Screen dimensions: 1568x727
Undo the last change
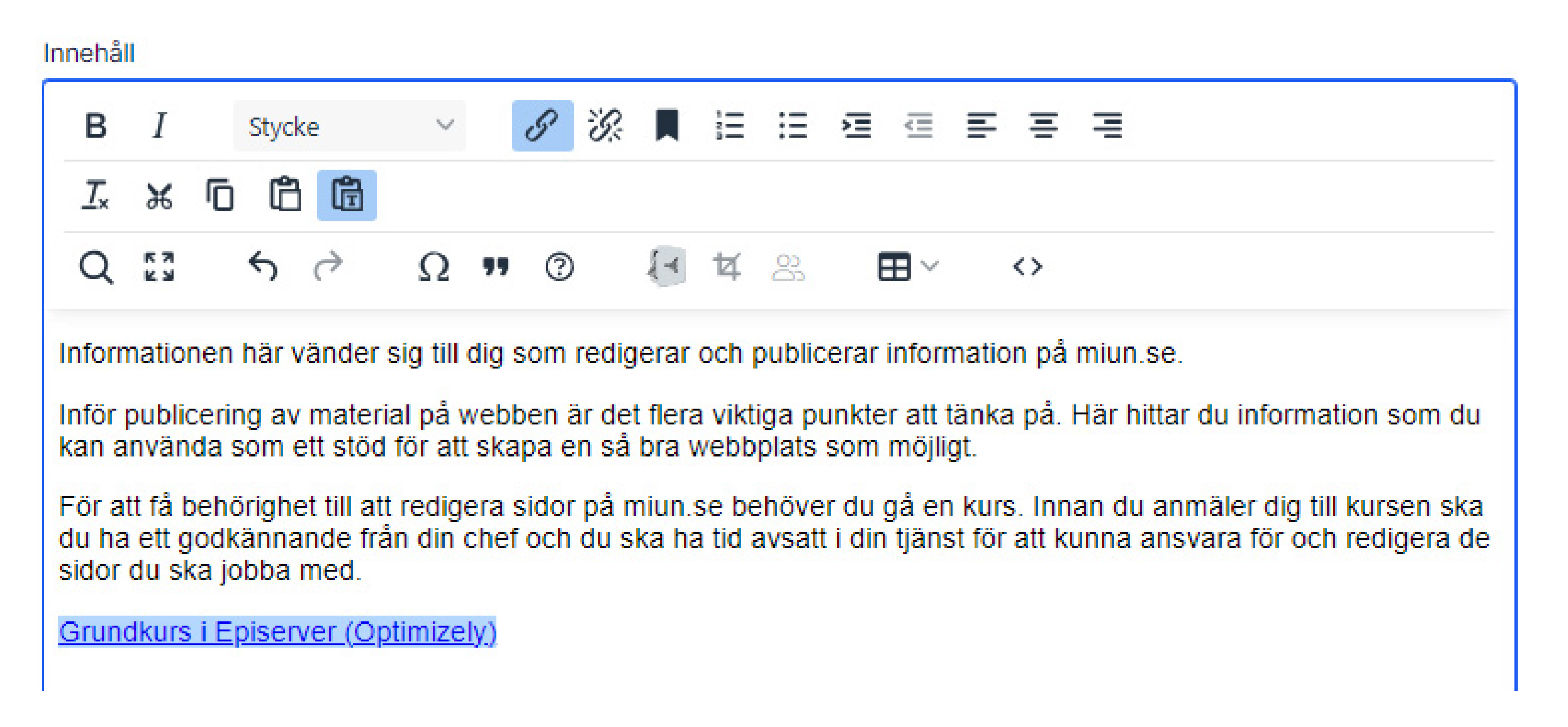click(263, 267)
